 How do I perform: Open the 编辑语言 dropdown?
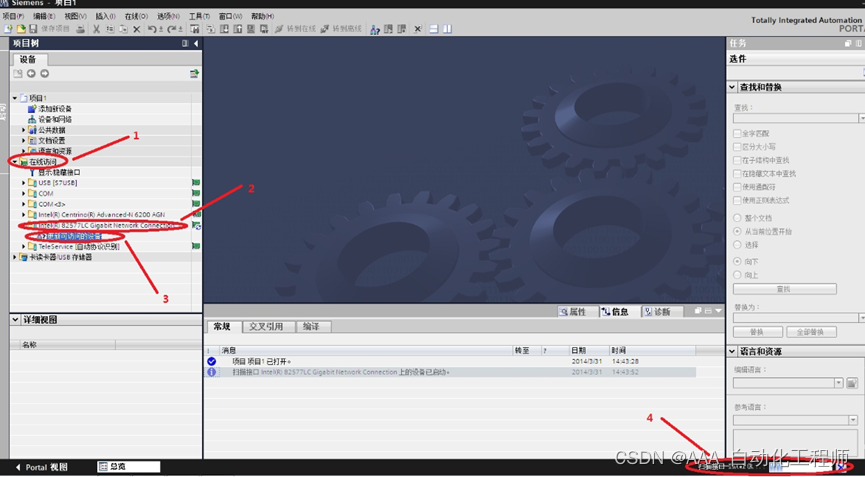click(839, 383)
